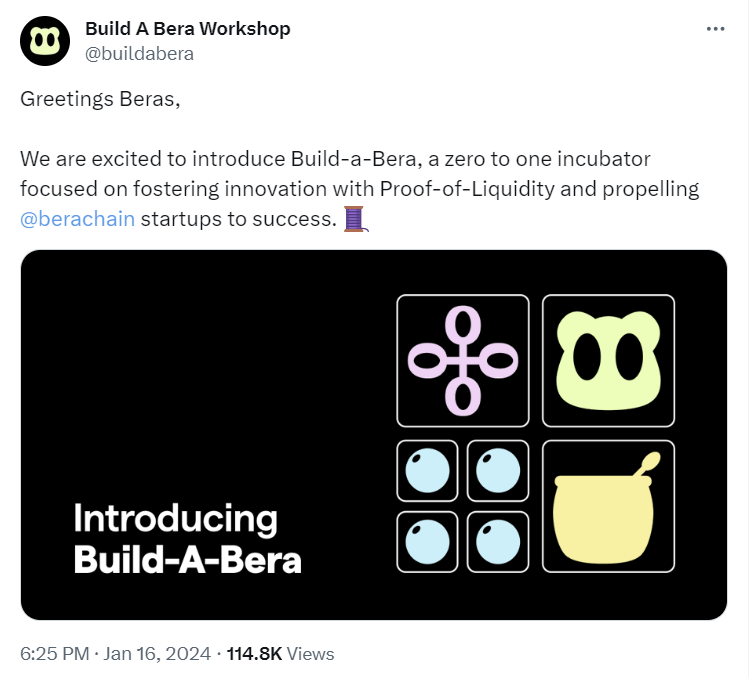The image size is (755, 677).
Task: Open the 114.8K Views count
Action: click(280, 654)
